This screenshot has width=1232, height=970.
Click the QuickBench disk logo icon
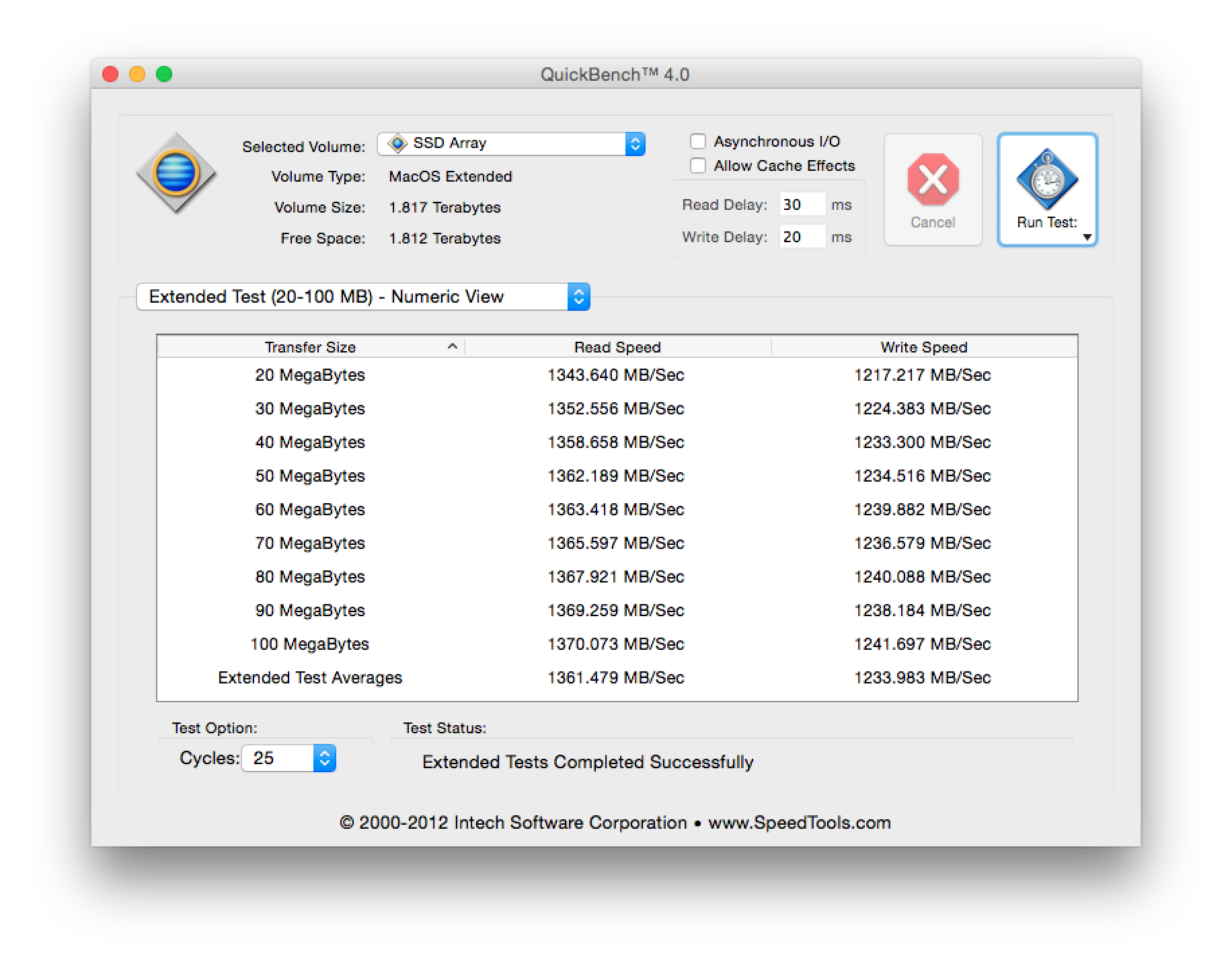tap(176, 173)
